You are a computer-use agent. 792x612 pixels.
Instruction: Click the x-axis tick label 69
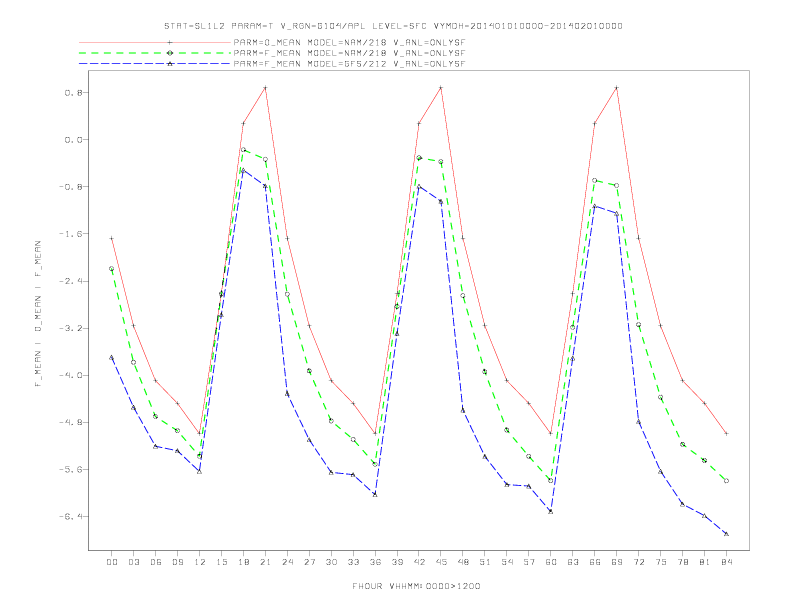617,562
